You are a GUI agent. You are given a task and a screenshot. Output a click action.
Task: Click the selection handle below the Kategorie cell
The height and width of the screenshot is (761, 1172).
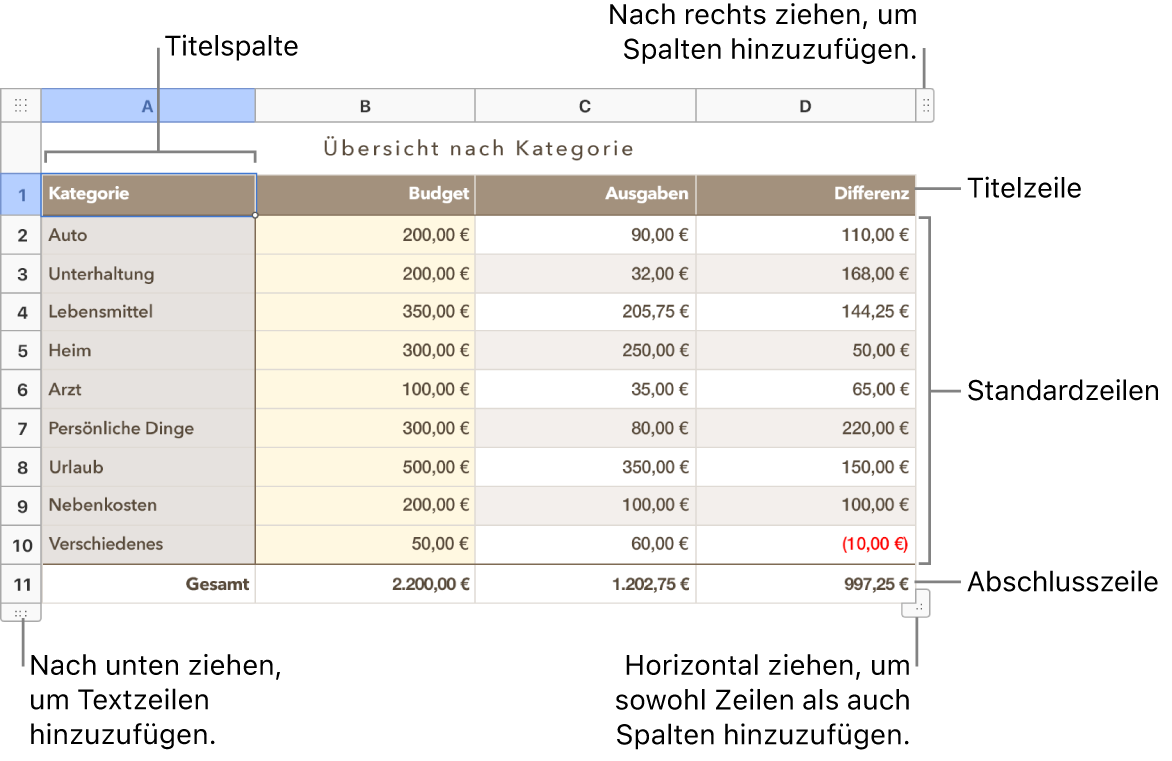click(x=256, y=213)
